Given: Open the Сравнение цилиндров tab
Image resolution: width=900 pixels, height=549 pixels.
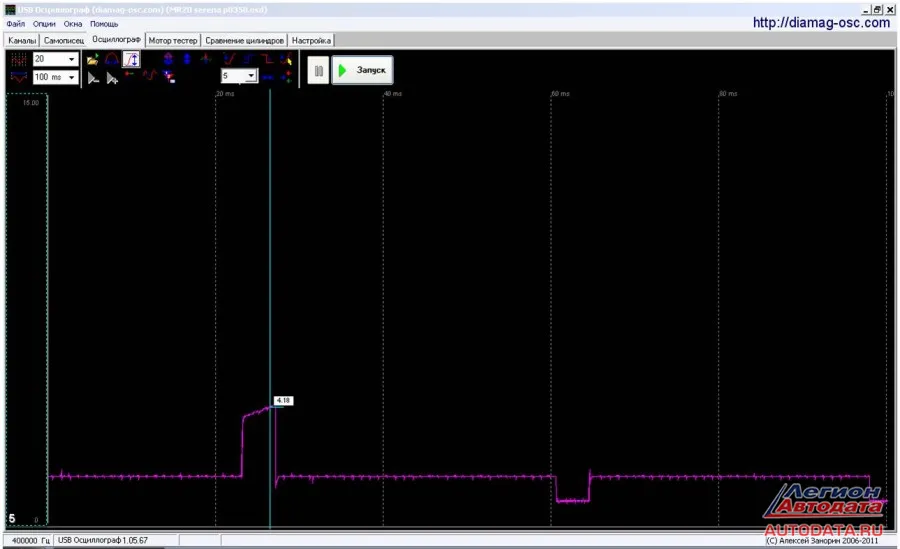Looking at the screenshot, I should tap(245, 41).
